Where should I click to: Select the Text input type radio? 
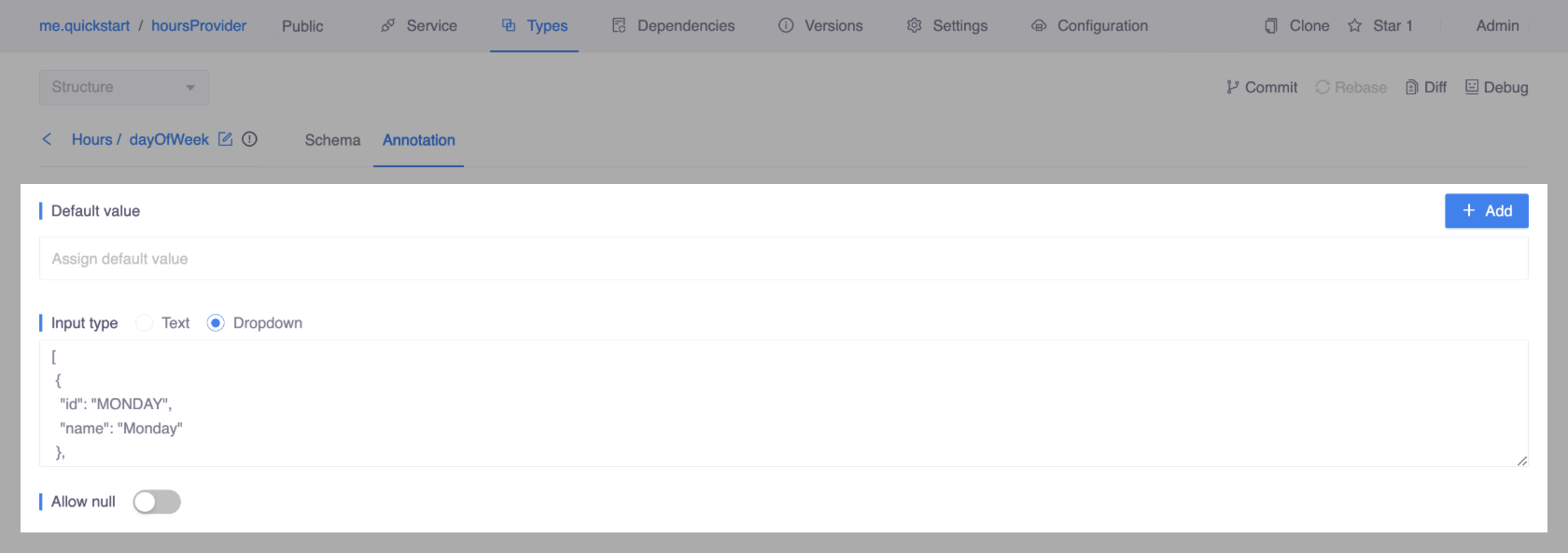(145, 323)
